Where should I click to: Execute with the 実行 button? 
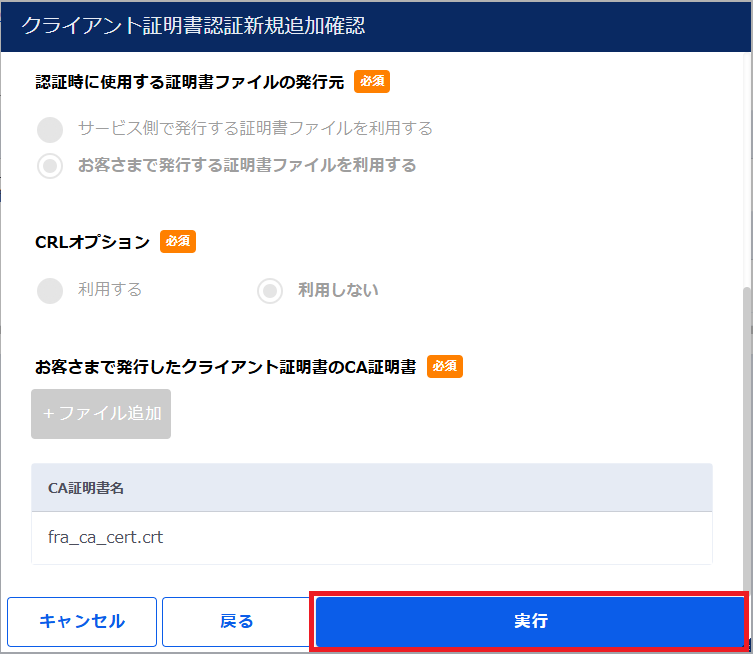pyautogui.click(x=530, y=621)
